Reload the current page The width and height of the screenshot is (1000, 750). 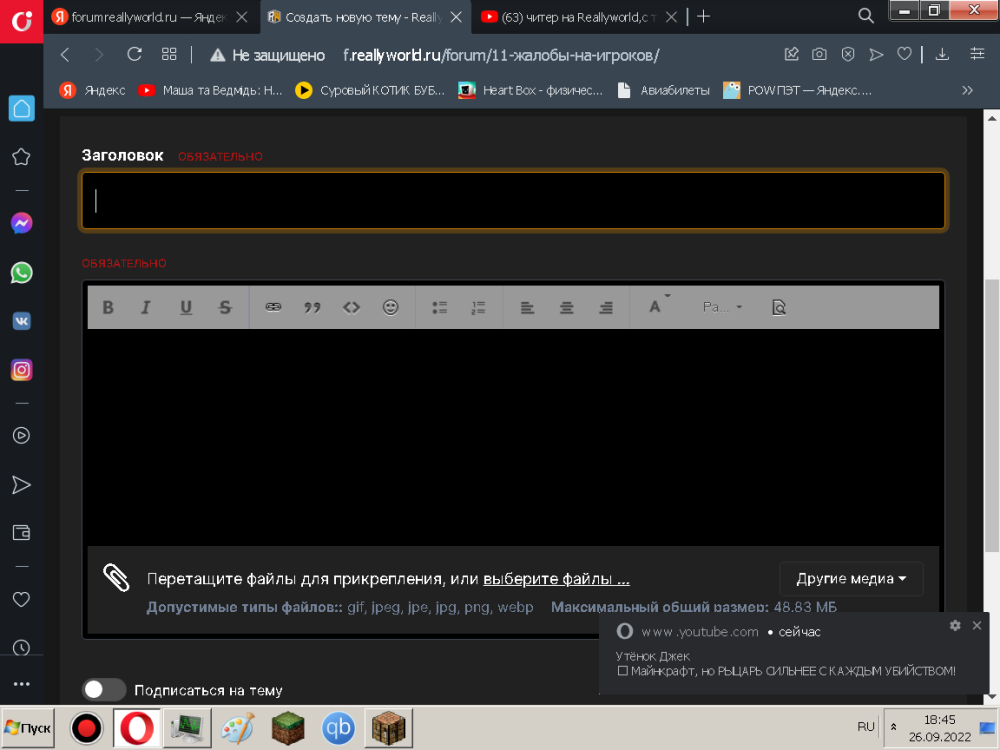(134, 55)
